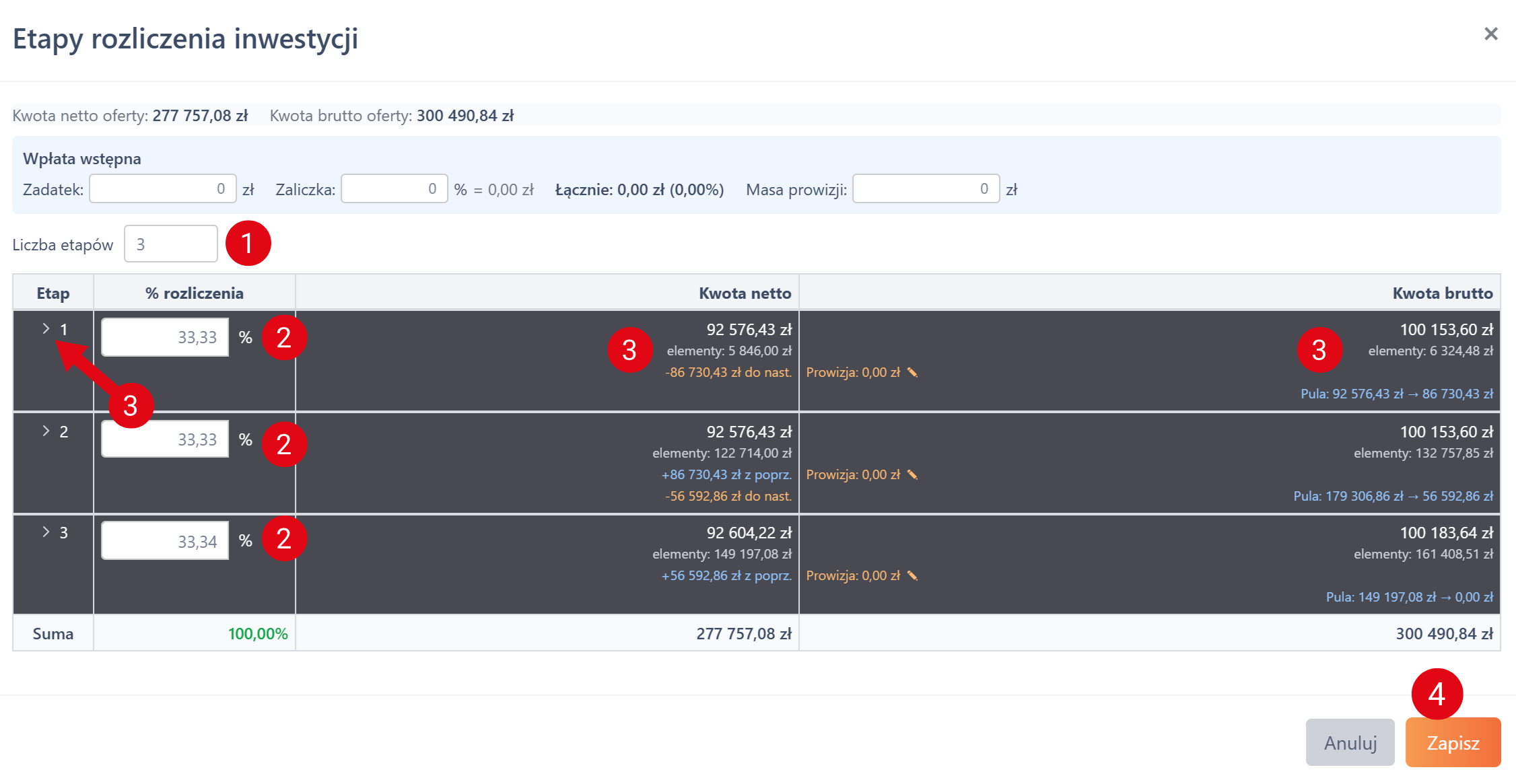Click the '+86 730,43 zł z poprz.' text
Image resolution: width=1516 pixels, height=784 pixels.
(726, 474)
